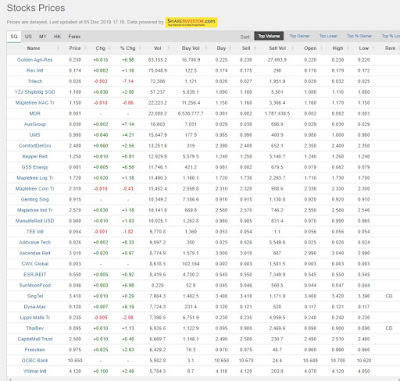The height and width of the screenshot is (381, 400).
Task: Sort table by the Rem column header
Action: [x=390, y=48]
